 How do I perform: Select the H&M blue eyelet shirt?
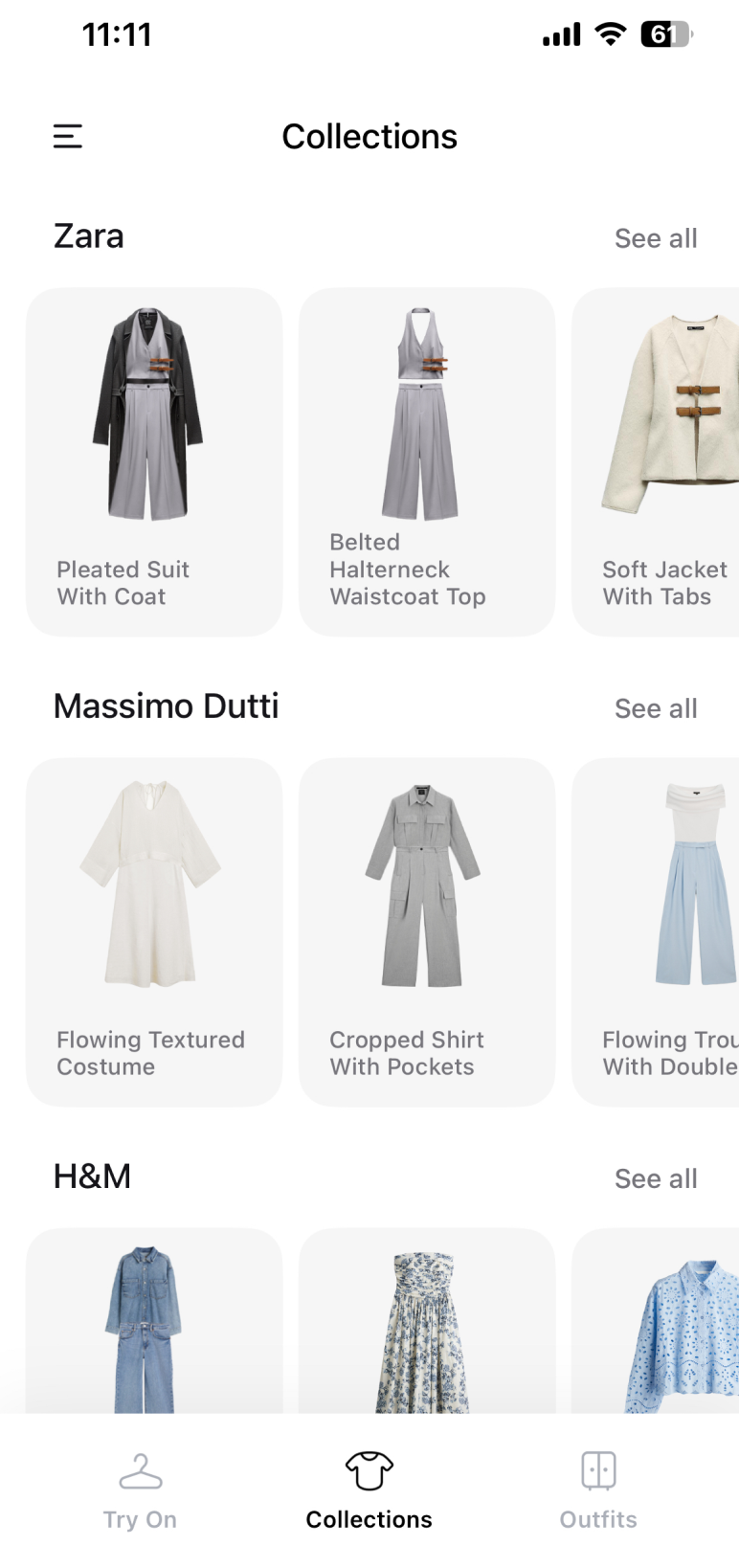(x=656, y=1321)
